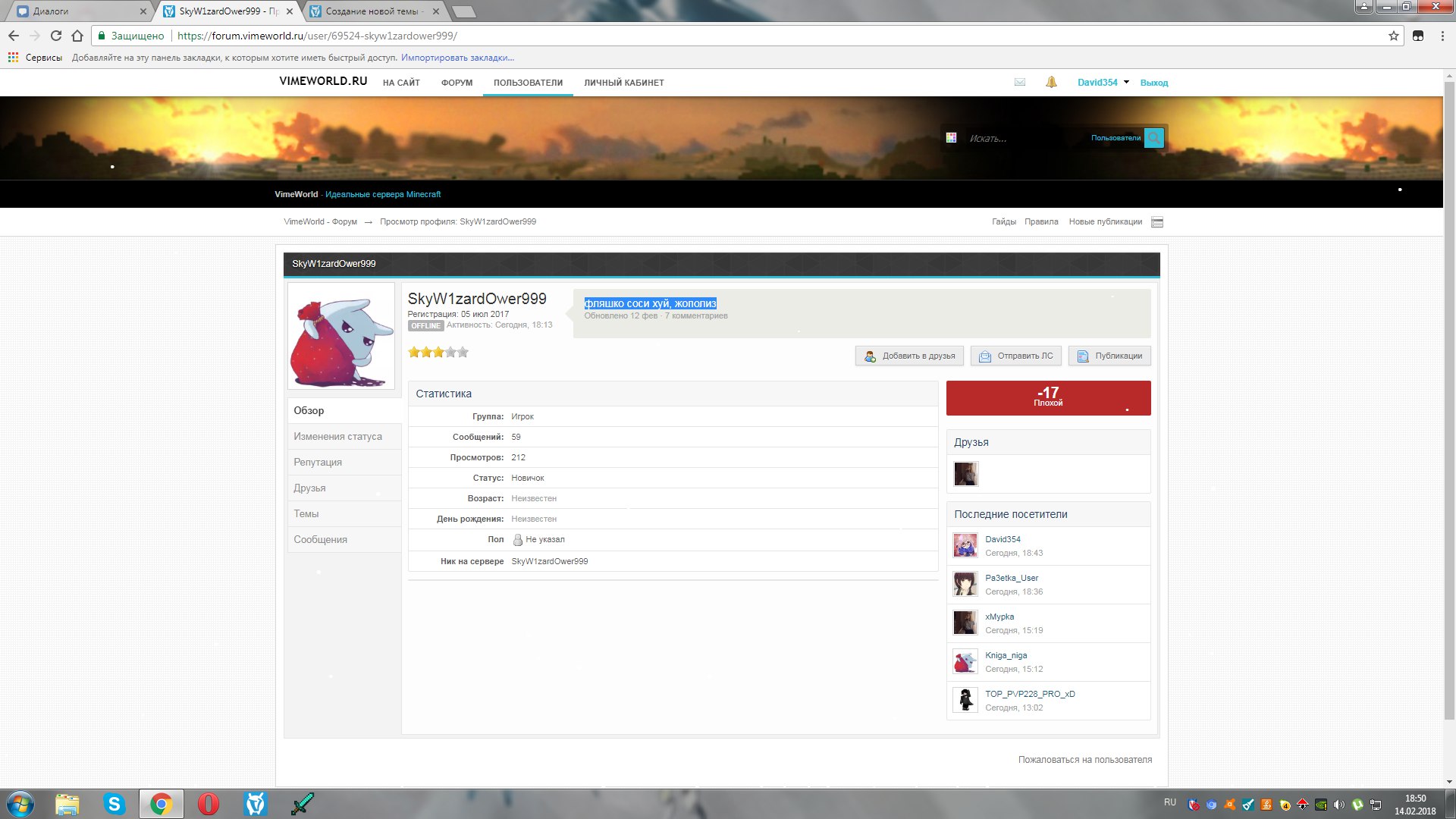Click TOP_PVP228_PRO_xD's visitor avatar

965,700
